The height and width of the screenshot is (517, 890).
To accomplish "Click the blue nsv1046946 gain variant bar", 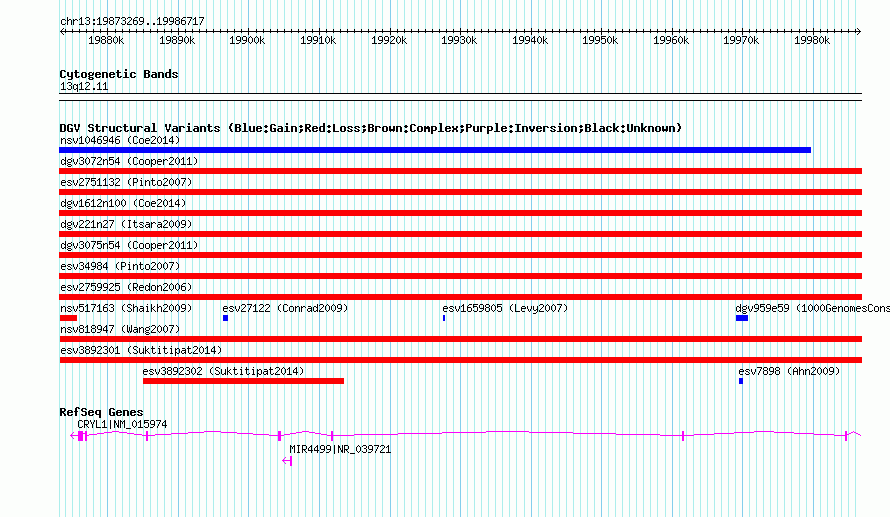I will 435,150.
